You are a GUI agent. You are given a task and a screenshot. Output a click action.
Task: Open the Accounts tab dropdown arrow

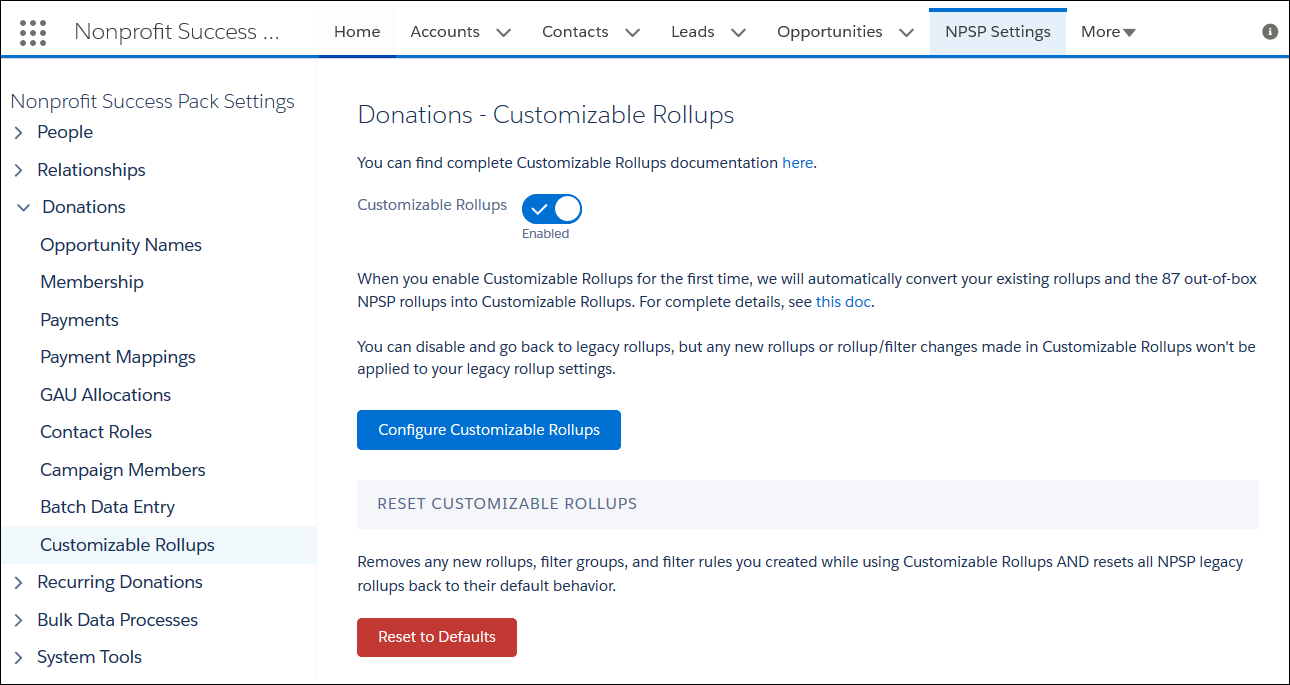point(504,32)
